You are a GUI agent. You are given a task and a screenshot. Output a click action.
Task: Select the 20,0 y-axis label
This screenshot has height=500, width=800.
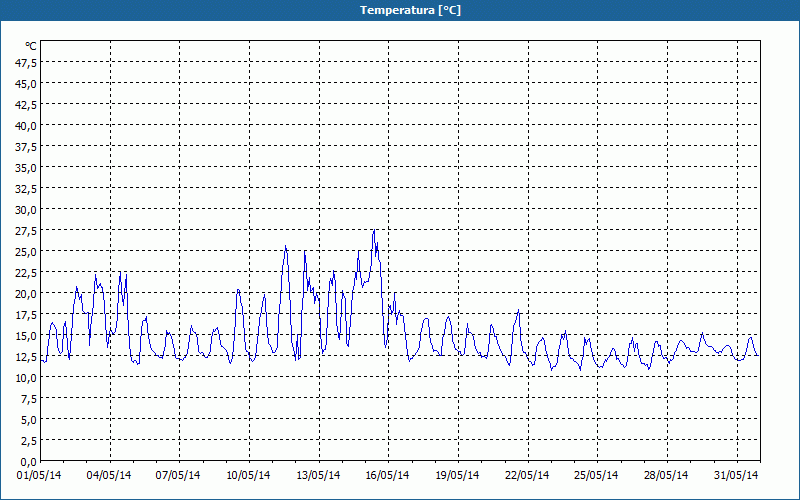pos(27,294)
